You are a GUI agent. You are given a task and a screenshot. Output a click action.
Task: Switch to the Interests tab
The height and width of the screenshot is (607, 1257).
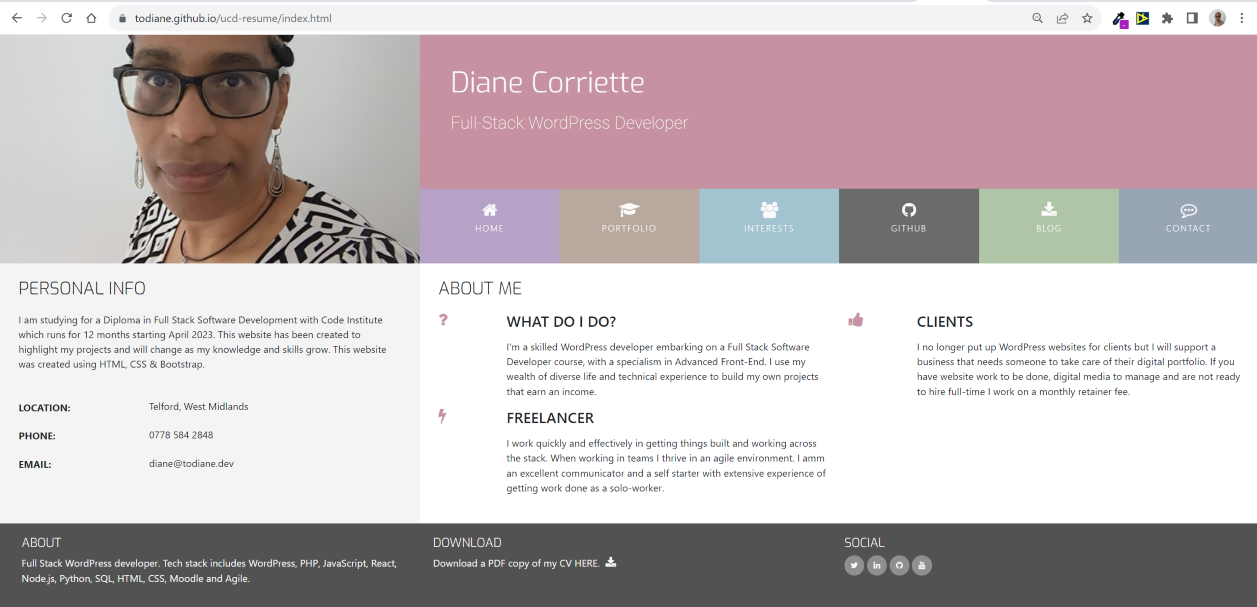769,210
